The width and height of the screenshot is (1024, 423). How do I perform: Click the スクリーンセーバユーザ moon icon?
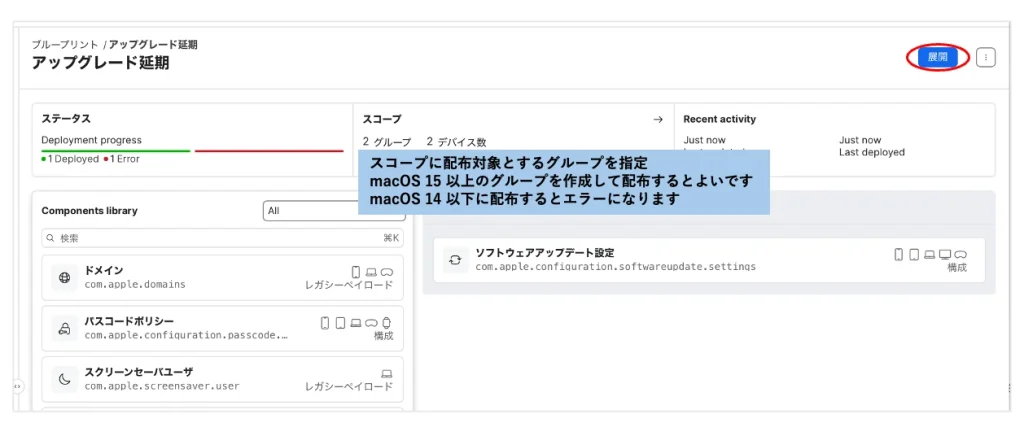point(65,379)
